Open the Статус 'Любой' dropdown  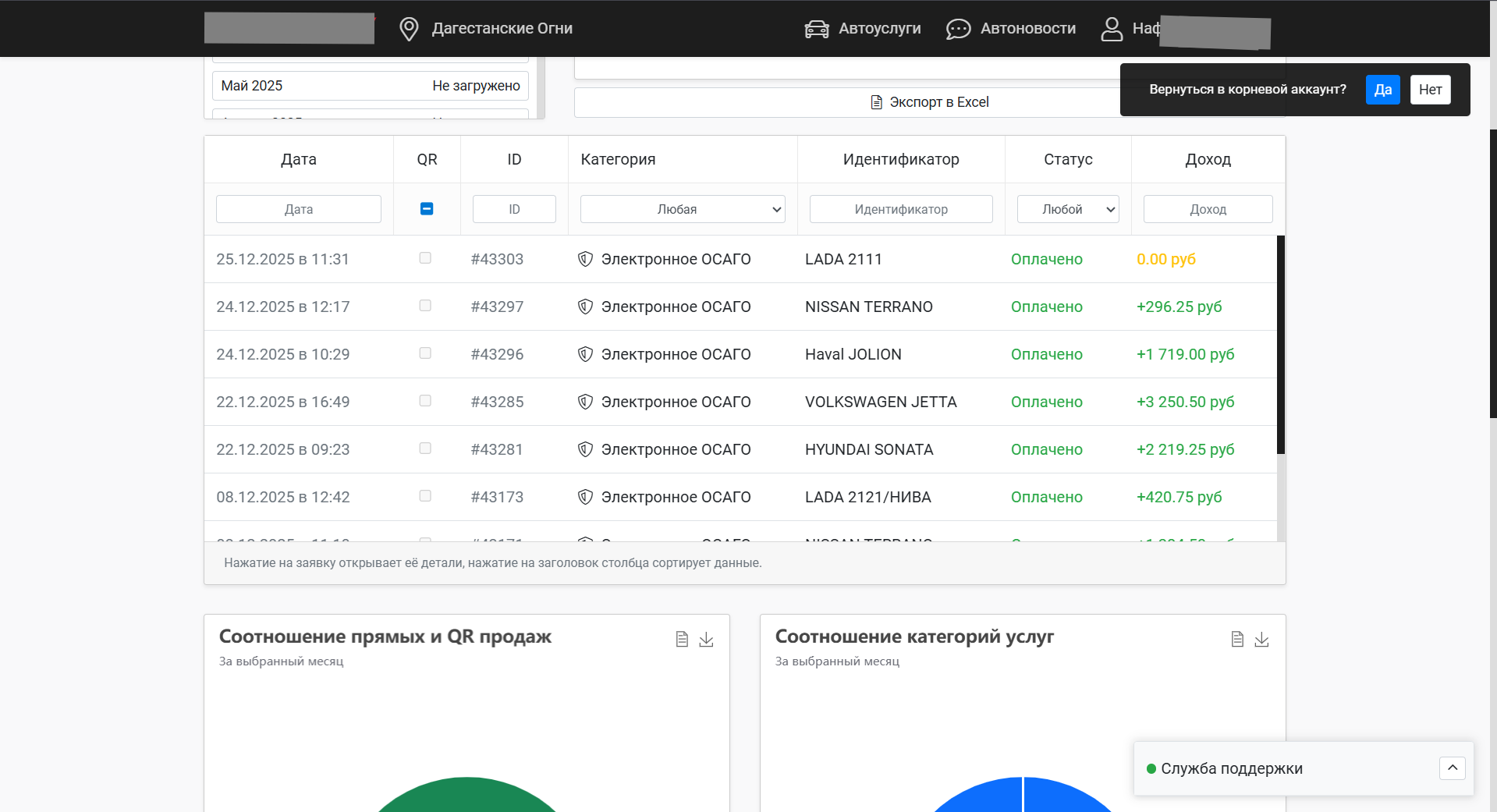pos(1068,209)
